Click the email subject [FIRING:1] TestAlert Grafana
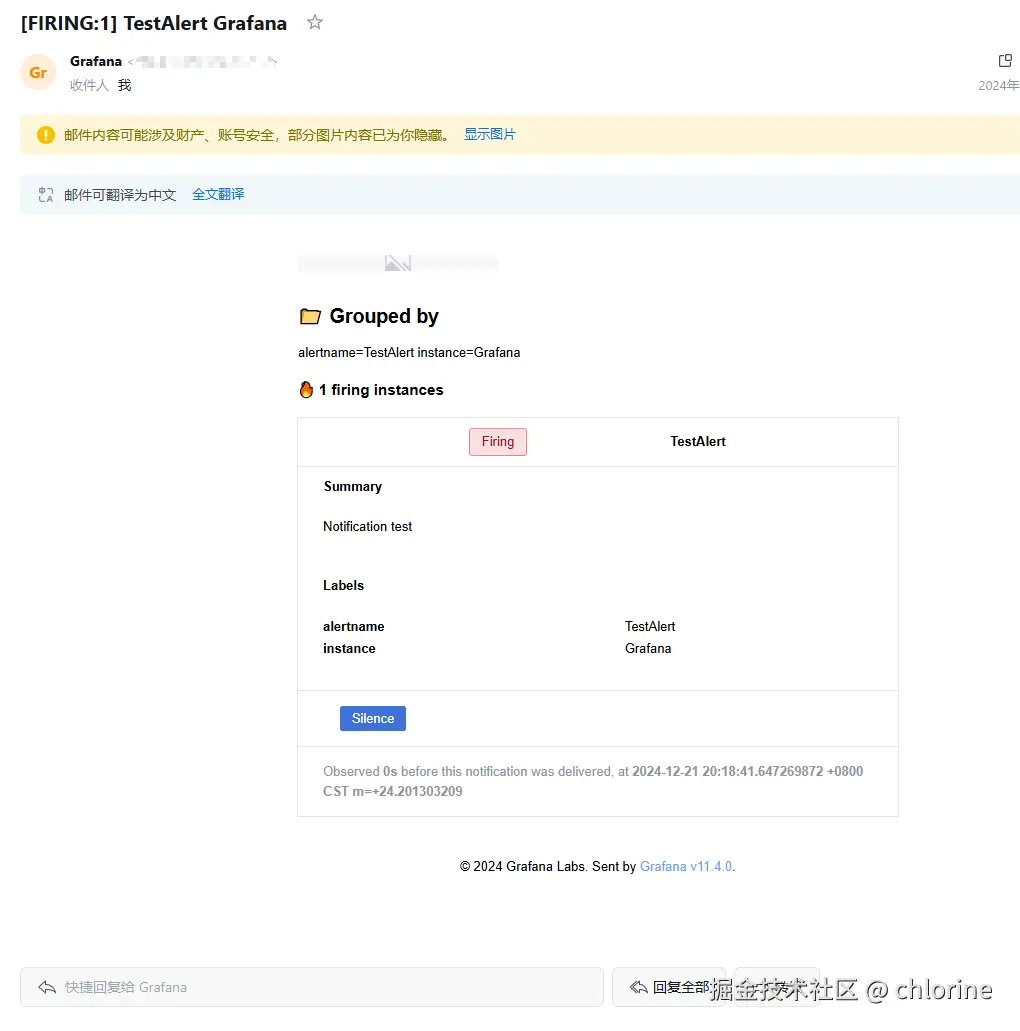The width and height of the screenshot is (1020, 1031). (154, 23)
